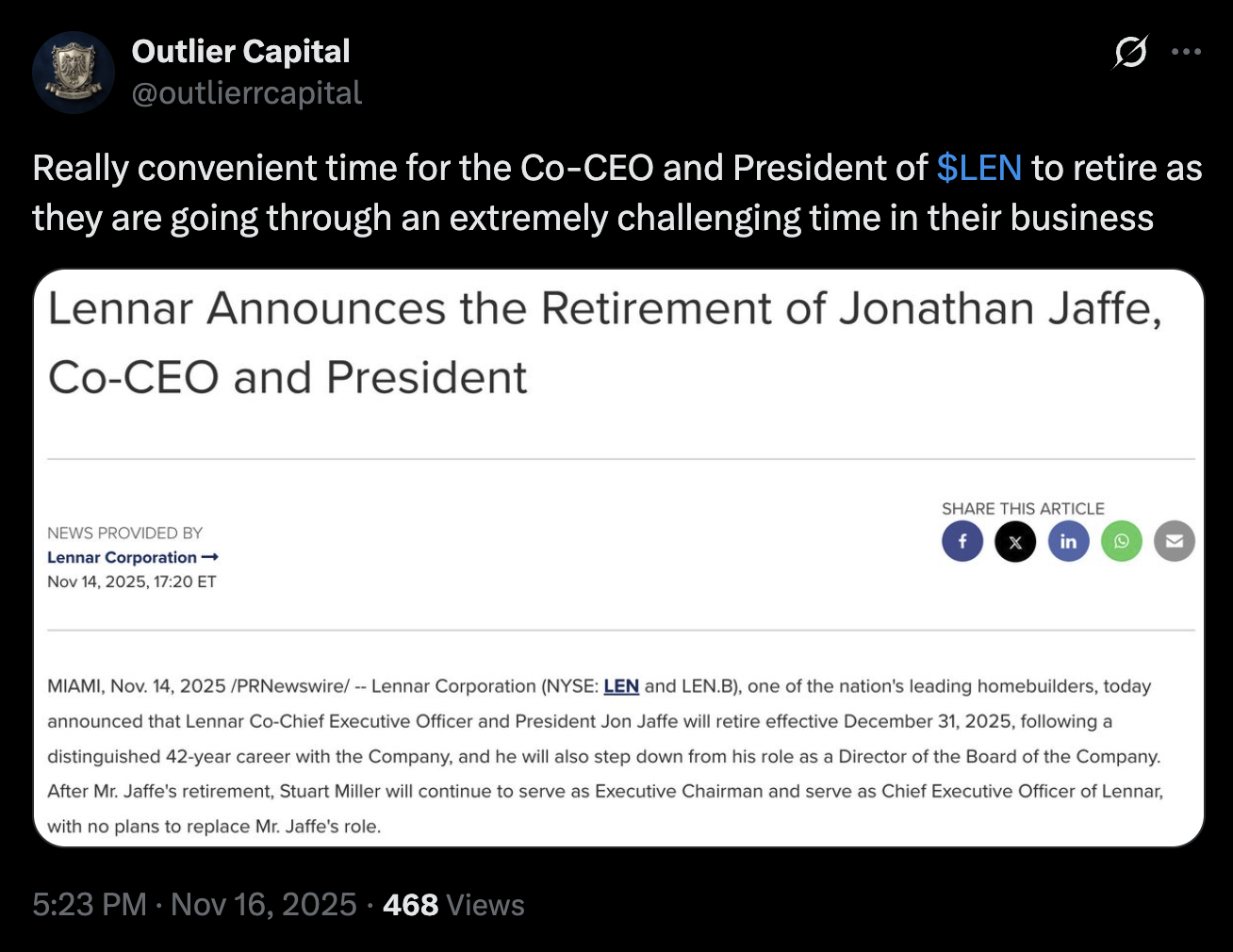This screenshot has height=952, width=1233.
Task: Click the Outlier Capital profile avatar
Action: 74,73
